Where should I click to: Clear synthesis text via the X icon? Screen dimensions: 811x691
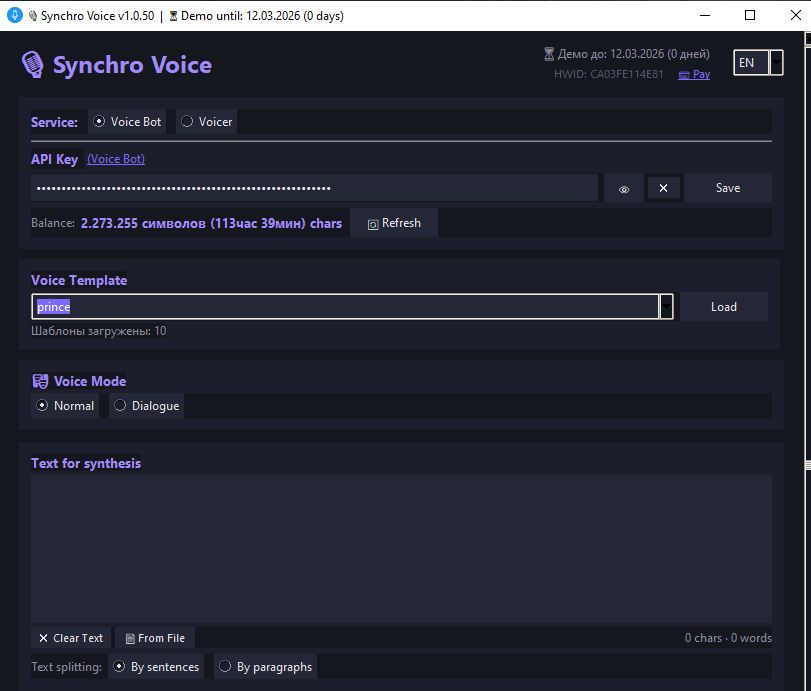(x=42, y=637)
